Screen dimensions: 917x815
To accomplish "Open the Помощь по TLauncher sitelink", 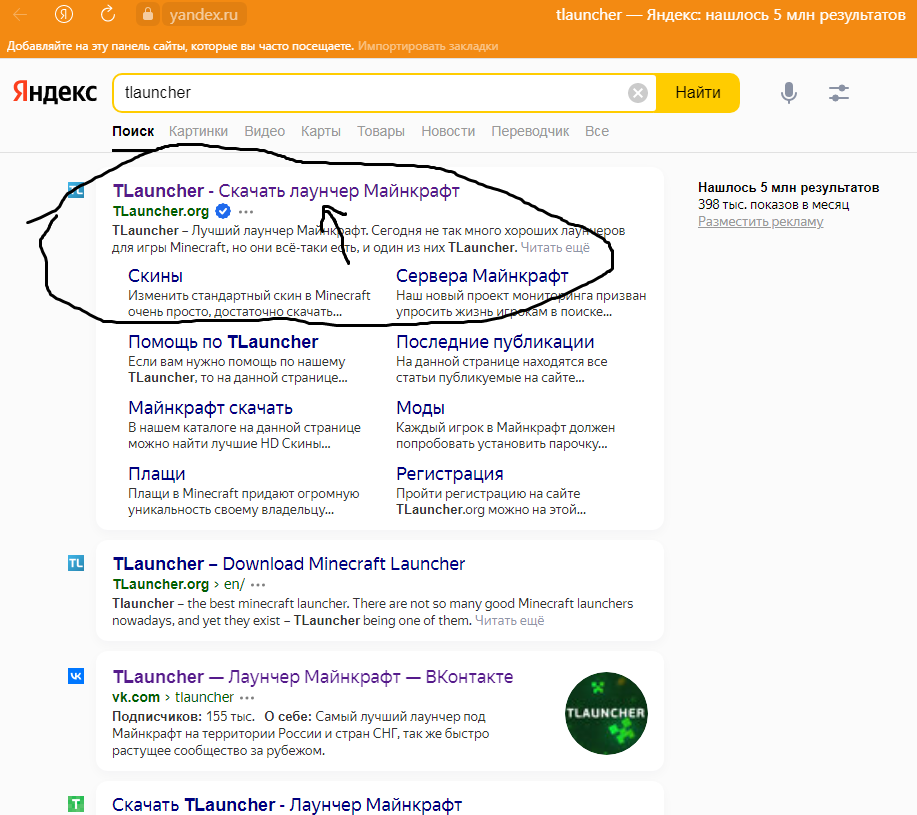I will [223, 341].
